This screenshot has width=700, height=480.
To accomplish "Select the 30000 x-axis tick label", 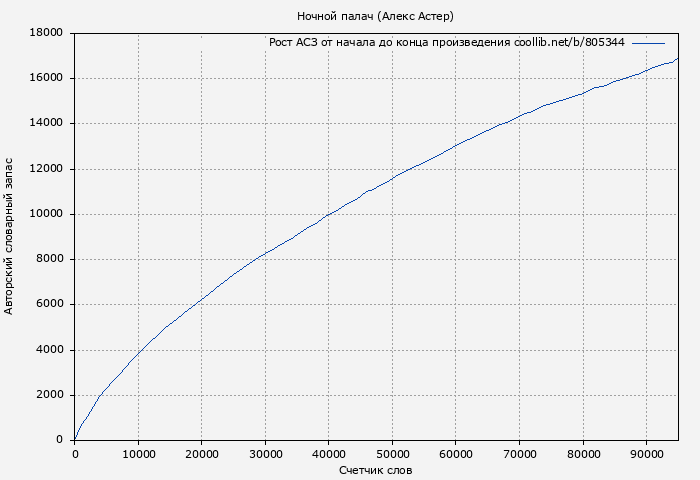I will click(265, 454).
